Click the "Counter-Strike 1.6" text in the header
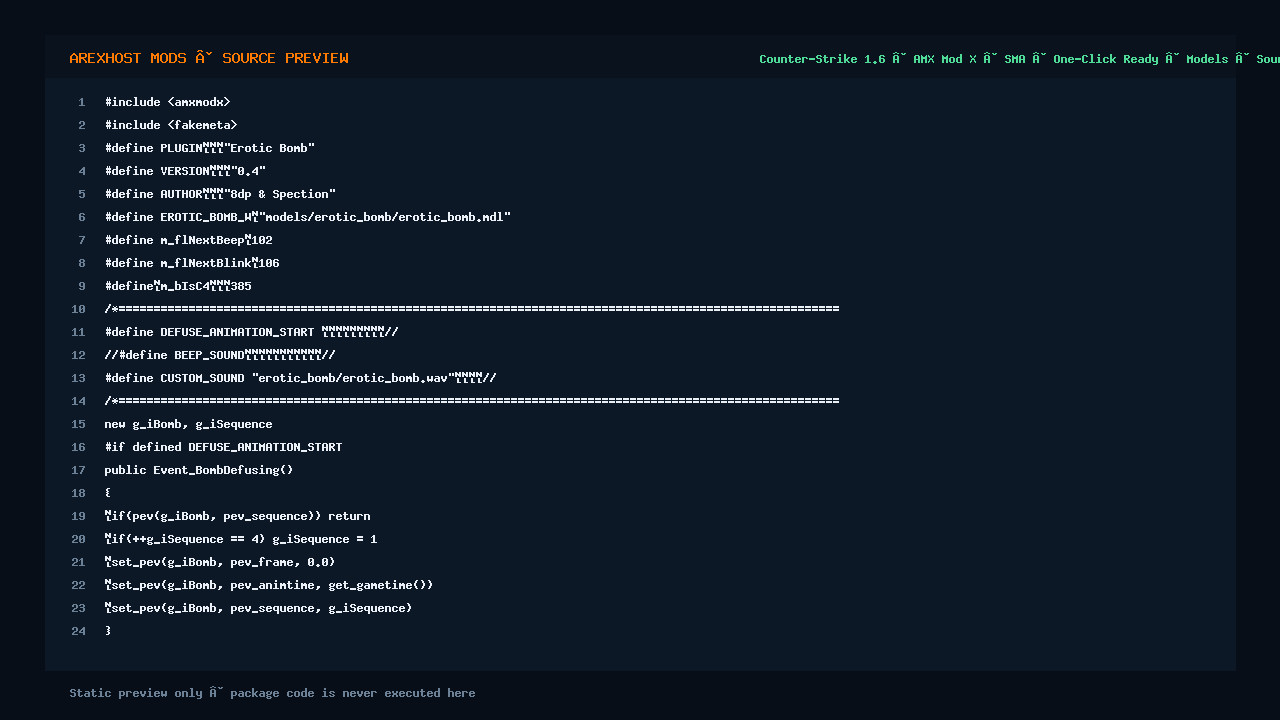Image resolution: width=1280 pixels, height=720 pixels. pos(822,59)
